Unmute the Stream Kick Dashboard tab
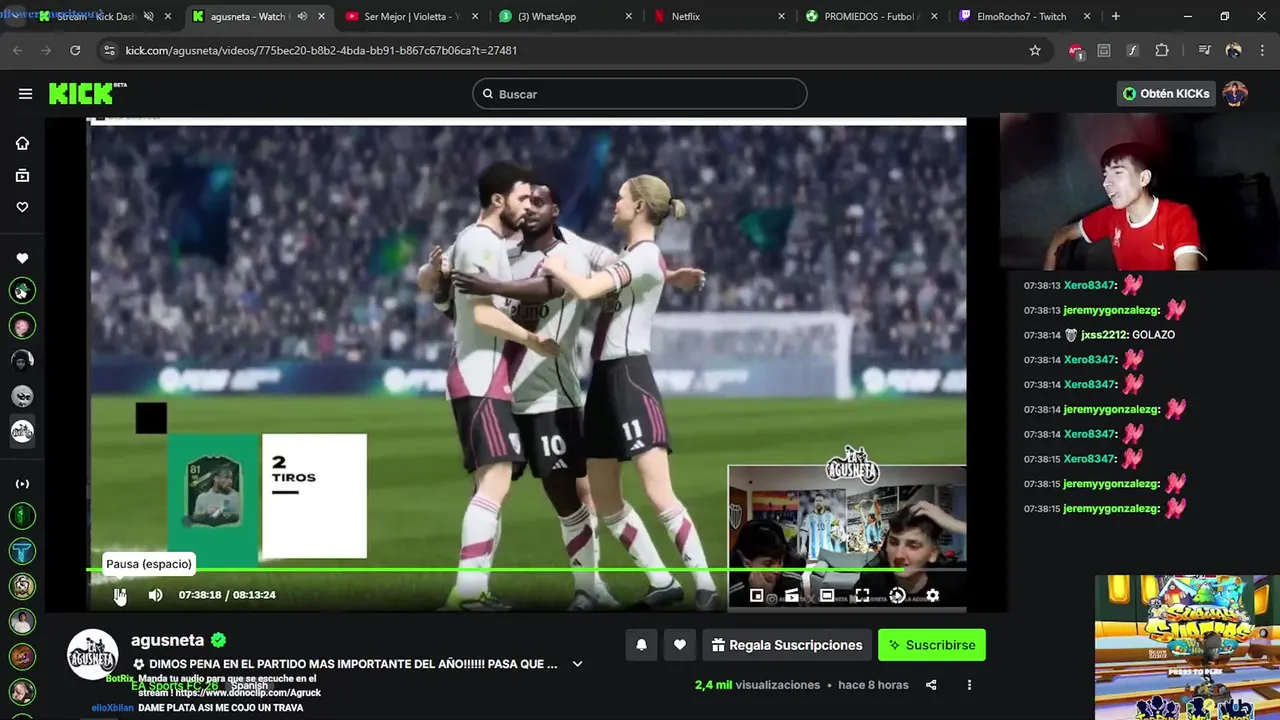 (x=149, y=17)
